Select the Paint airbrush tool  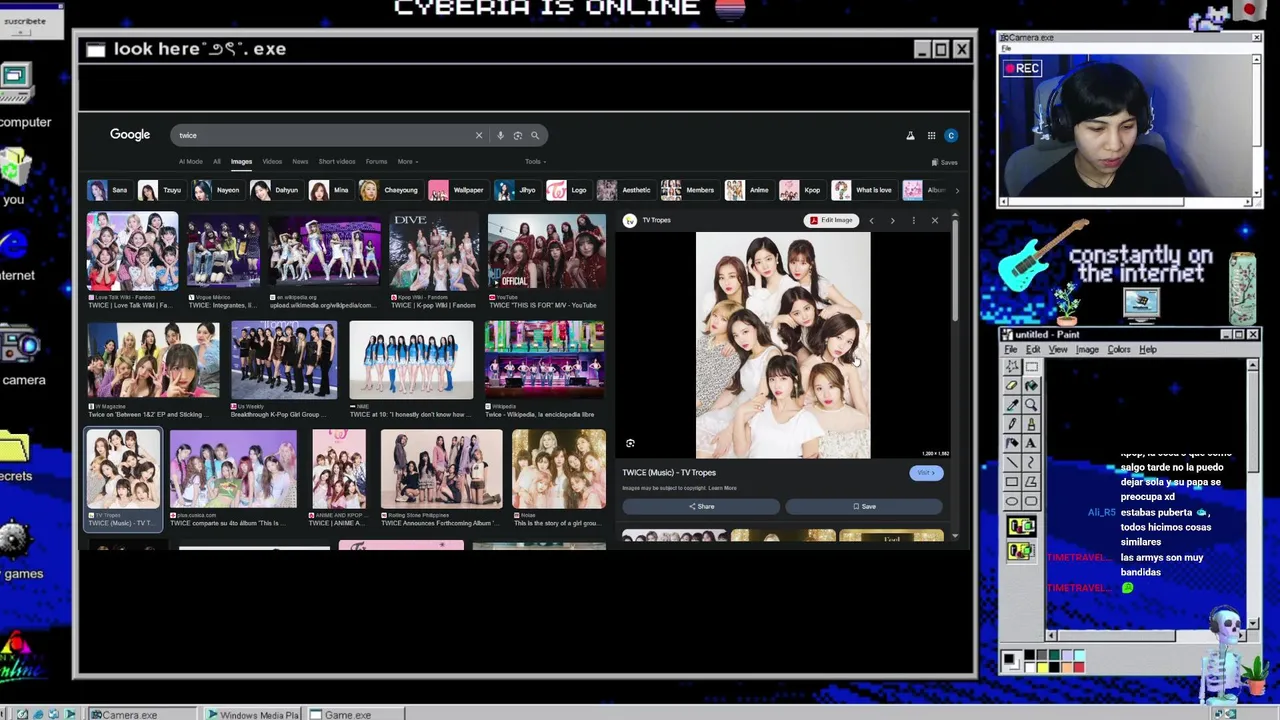pyautogui.click(x=1012, y=443)
